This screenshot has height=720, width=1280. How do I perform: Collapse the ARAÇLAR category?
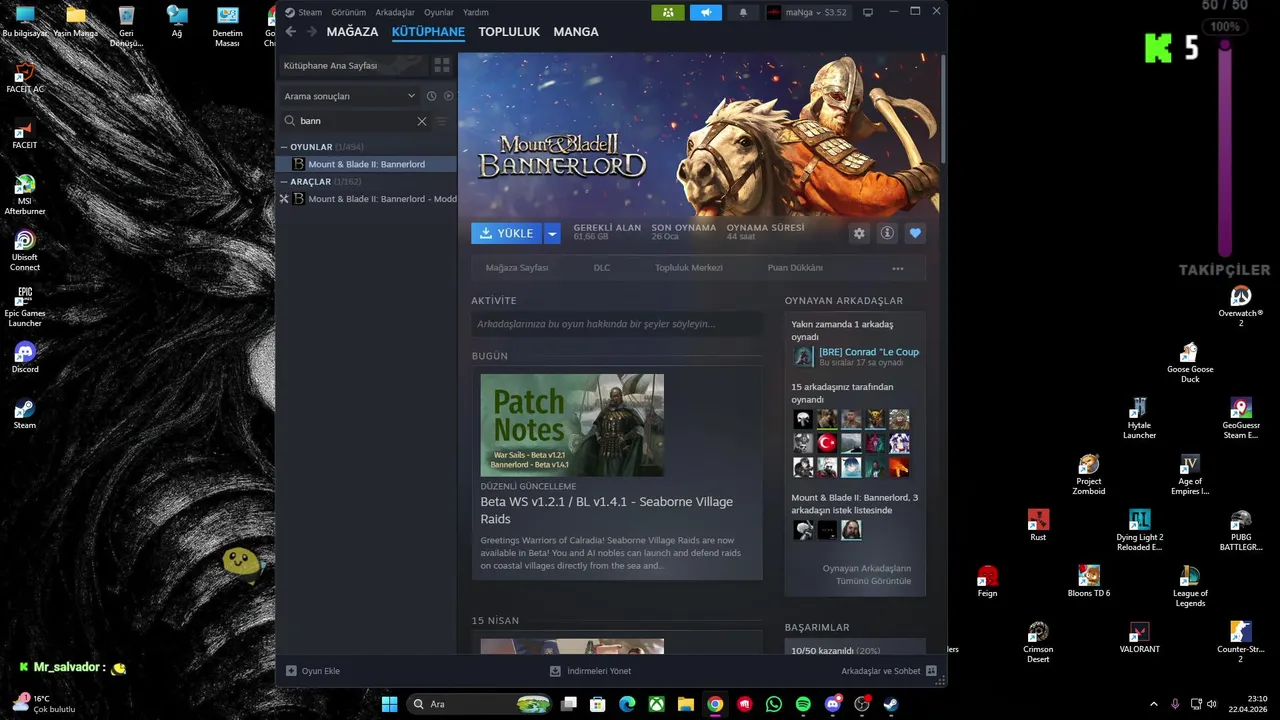click(x=284, y=182)
